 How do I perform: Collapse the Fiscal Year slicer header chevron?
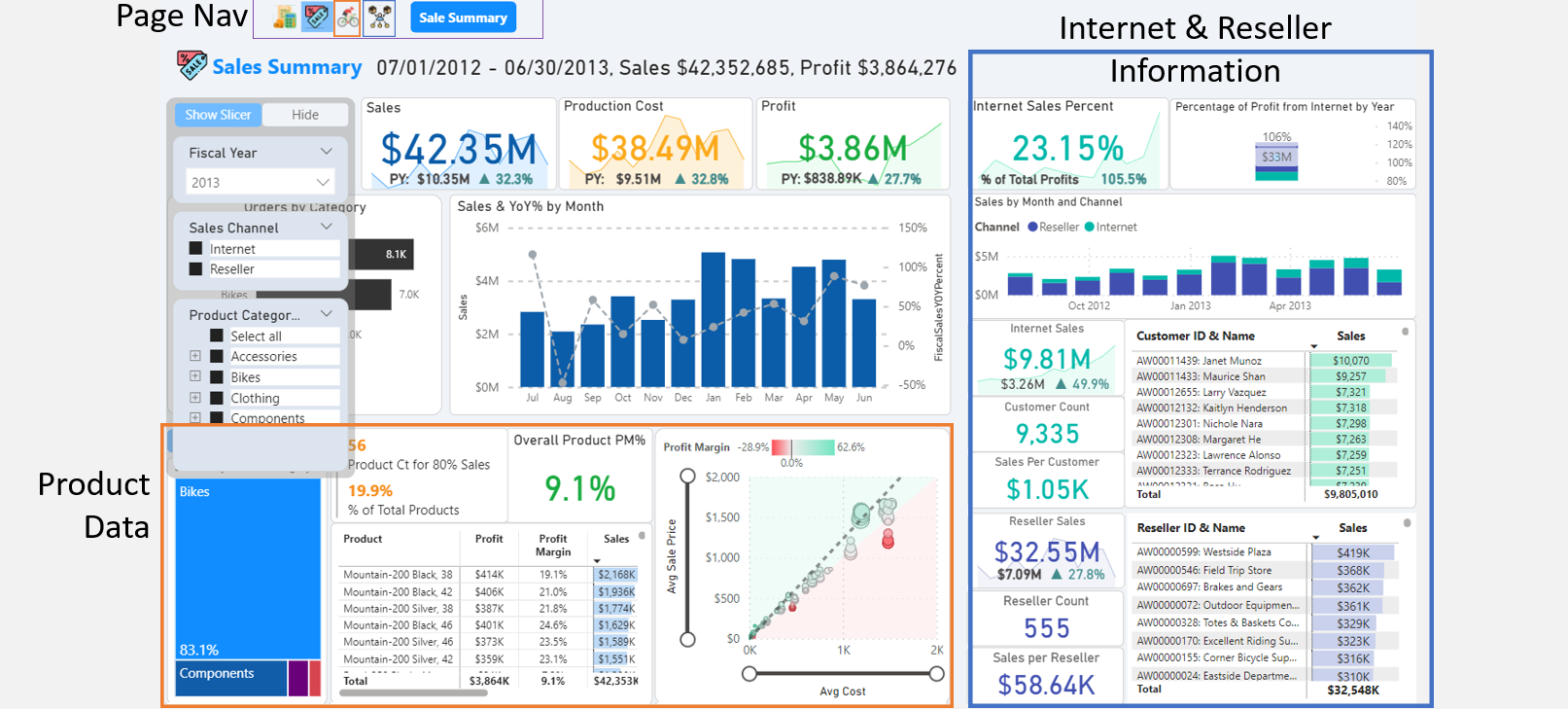click(327, 152)
